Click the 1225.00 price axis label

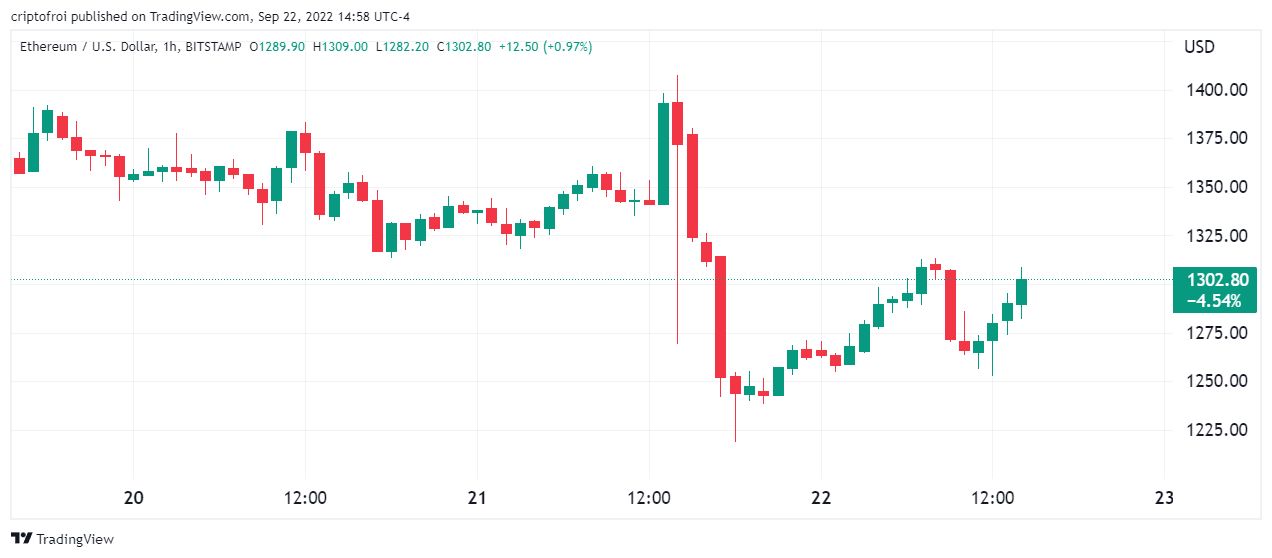point(1215,430)
